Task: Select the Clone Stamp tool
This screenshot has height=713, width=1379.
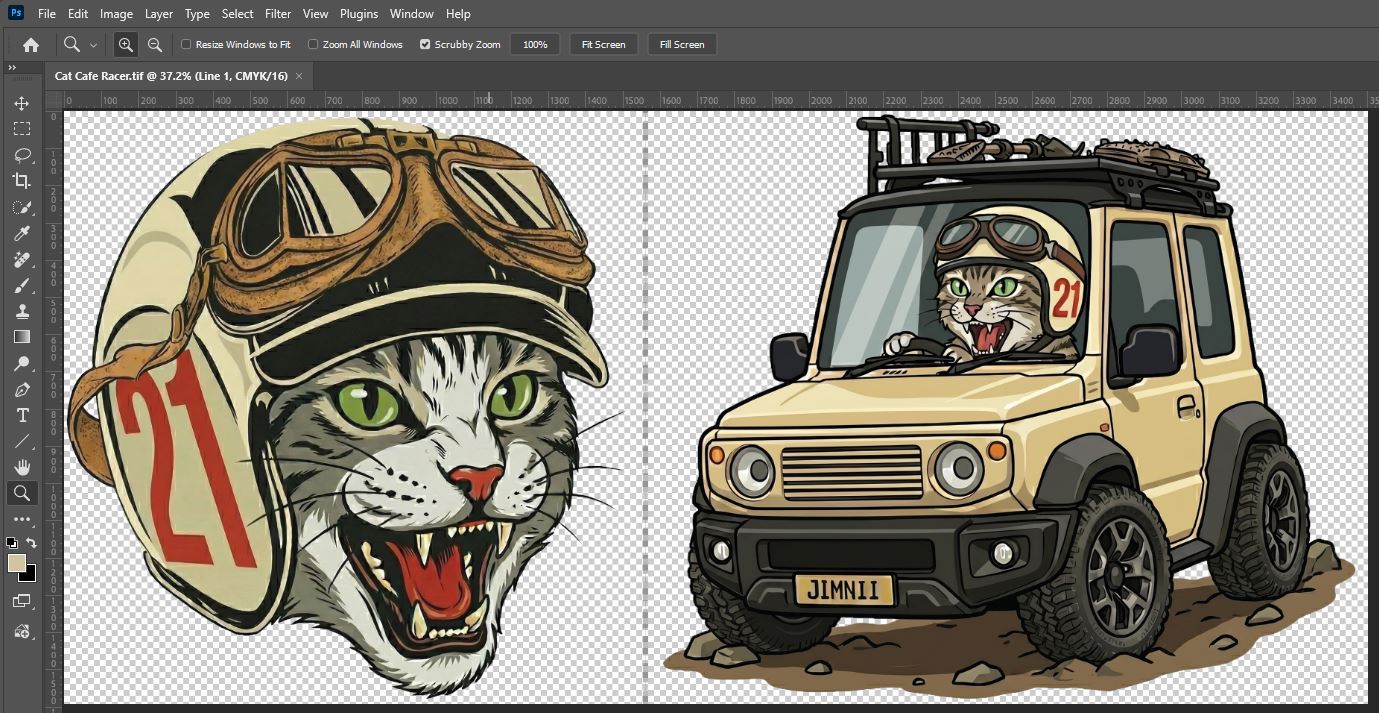Action: [22, 311]
